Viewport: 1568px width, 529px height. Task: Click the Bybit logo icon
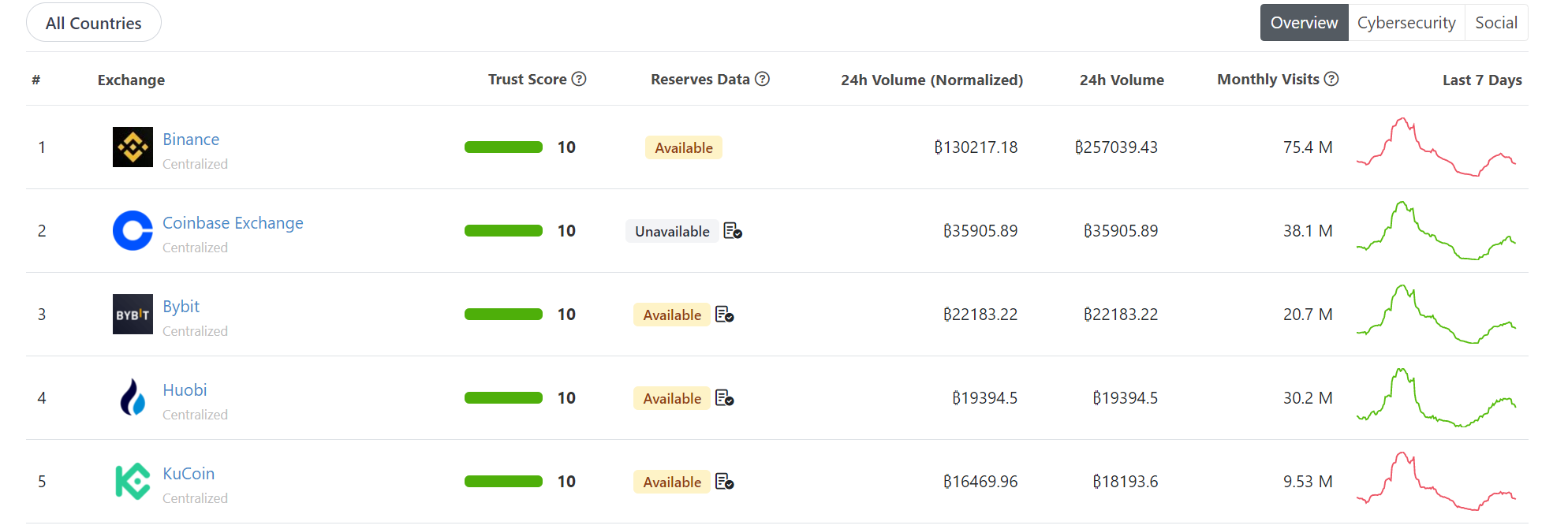(133, 315)
